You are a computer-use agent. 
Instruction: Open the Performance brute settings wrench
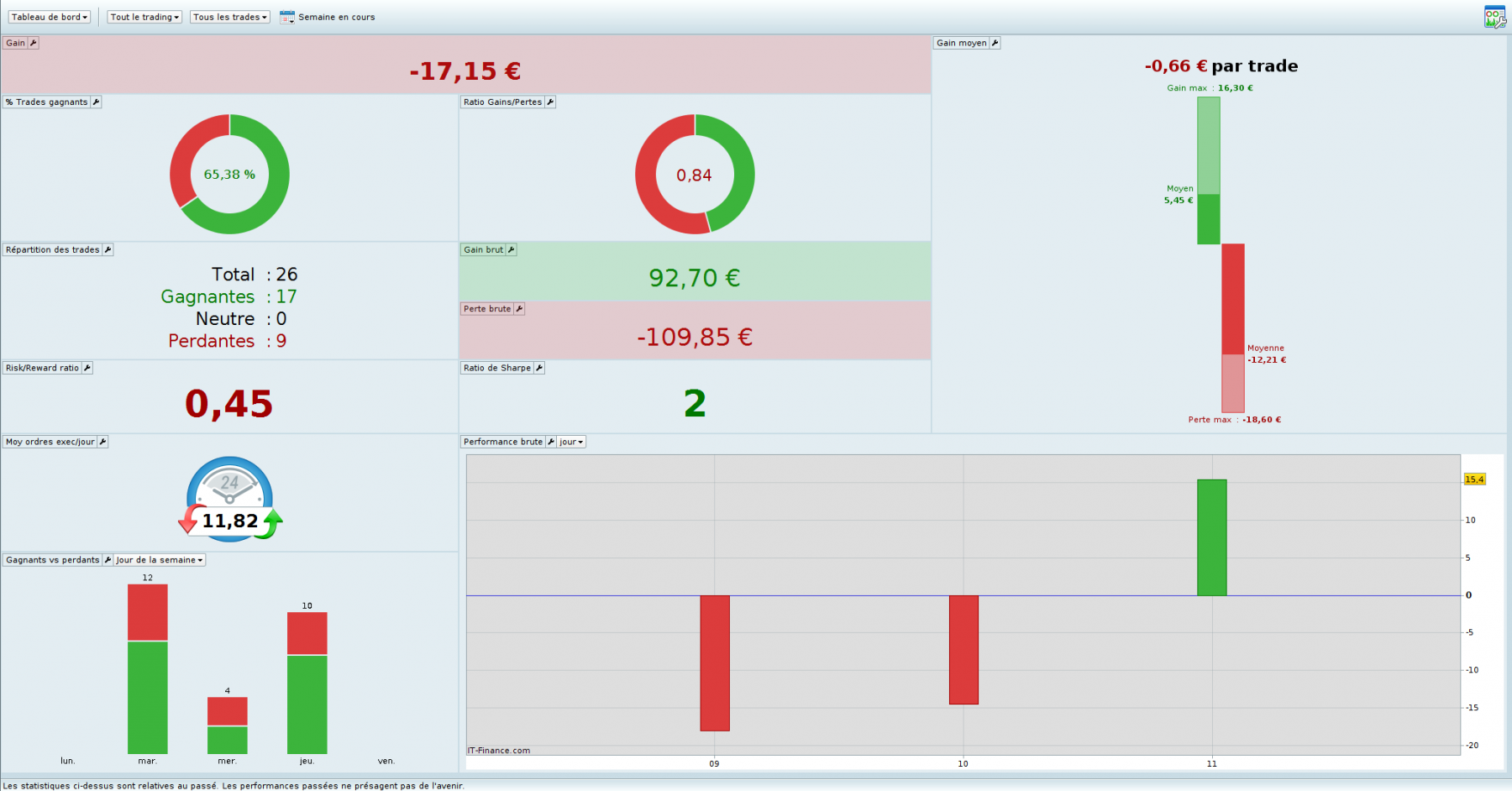tap(551, 442)
